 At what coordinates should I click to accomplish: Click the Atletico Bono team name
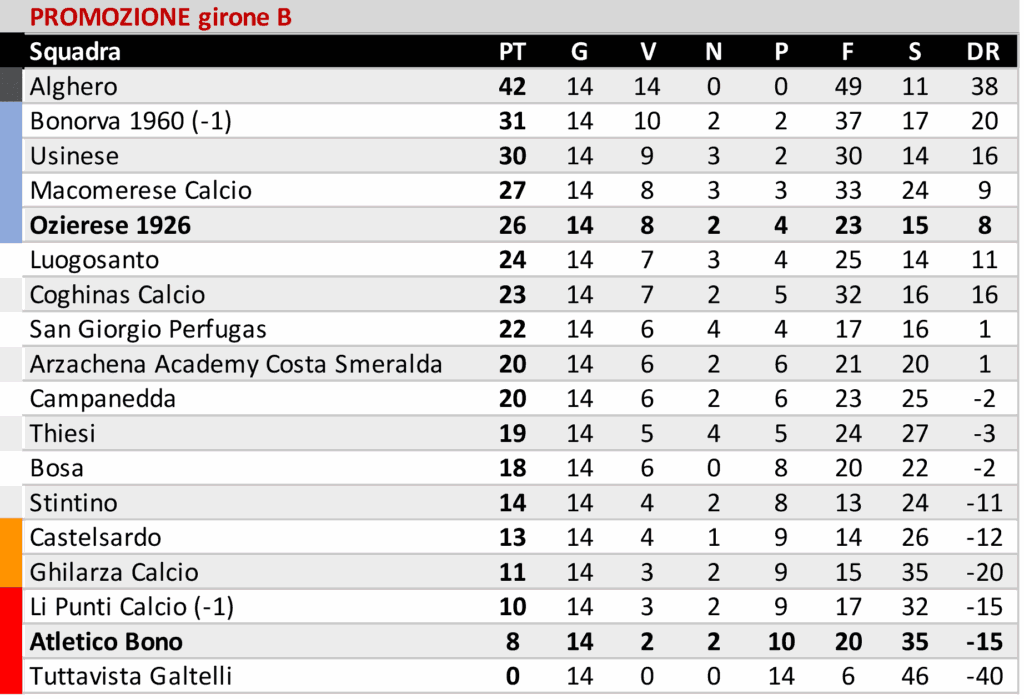pyautogui.click(x=106, y=641)
